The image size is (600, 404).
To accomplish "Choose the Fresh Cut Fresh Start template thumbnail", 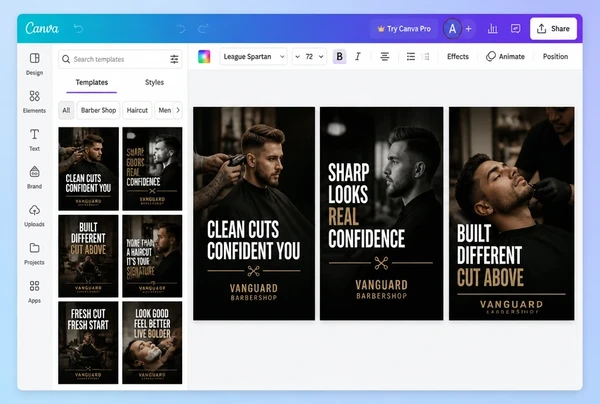I will click(88, 343).
